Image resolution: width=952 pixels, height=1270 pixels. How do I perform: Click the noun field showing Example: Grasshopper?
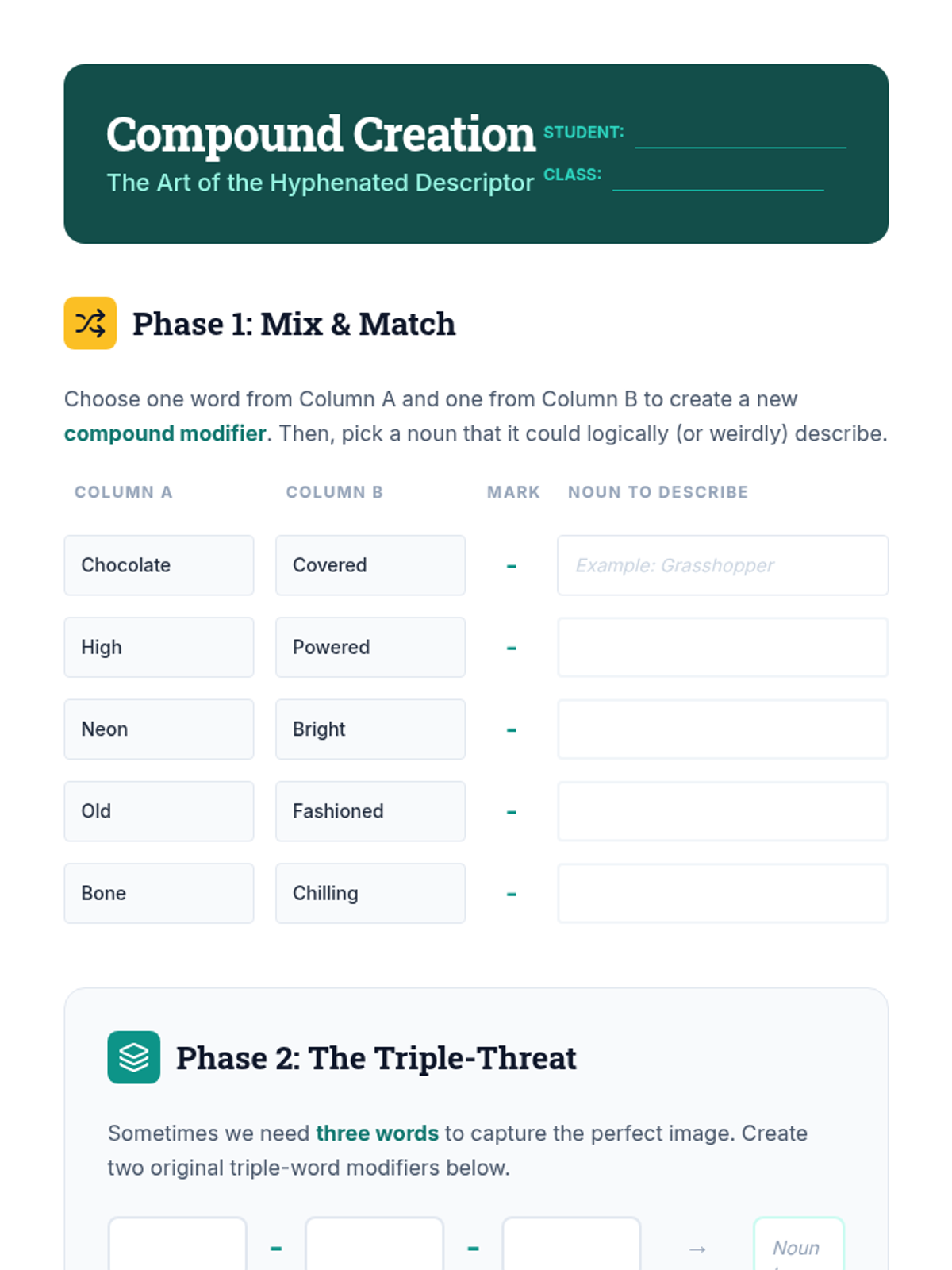[723, 565]
